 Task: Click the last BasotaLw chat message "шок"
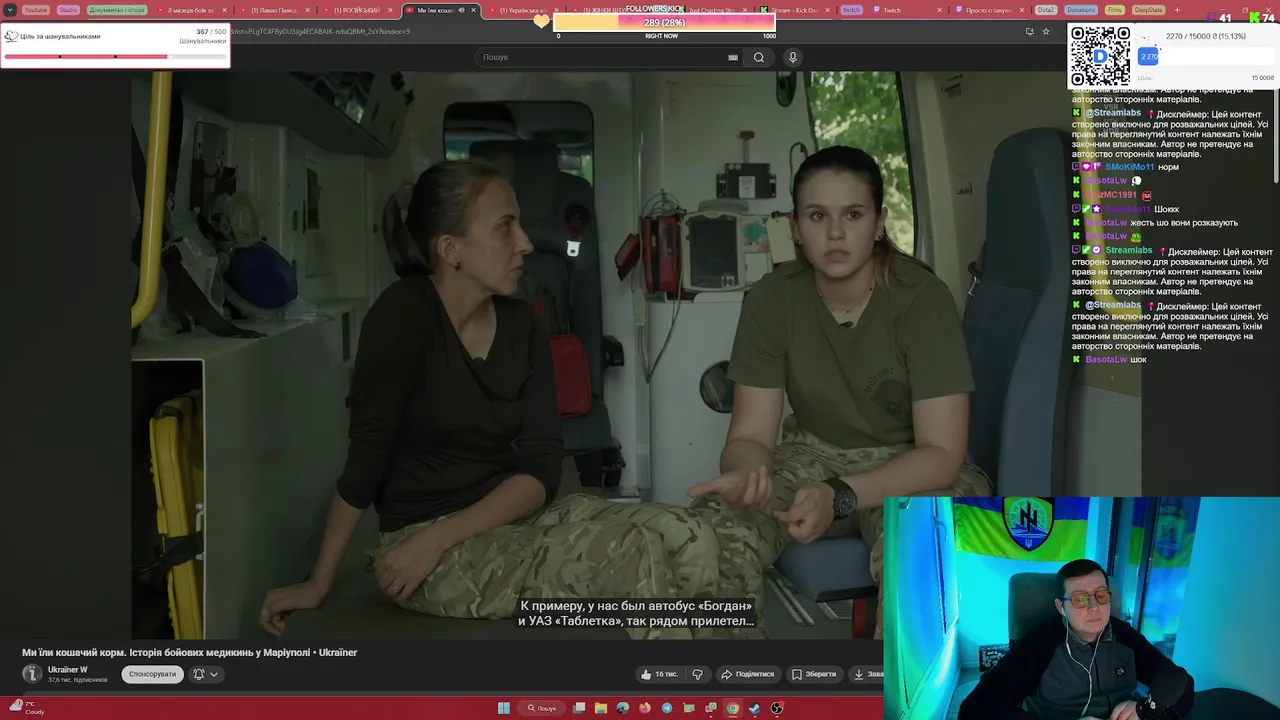click(x=1138, y=359)
